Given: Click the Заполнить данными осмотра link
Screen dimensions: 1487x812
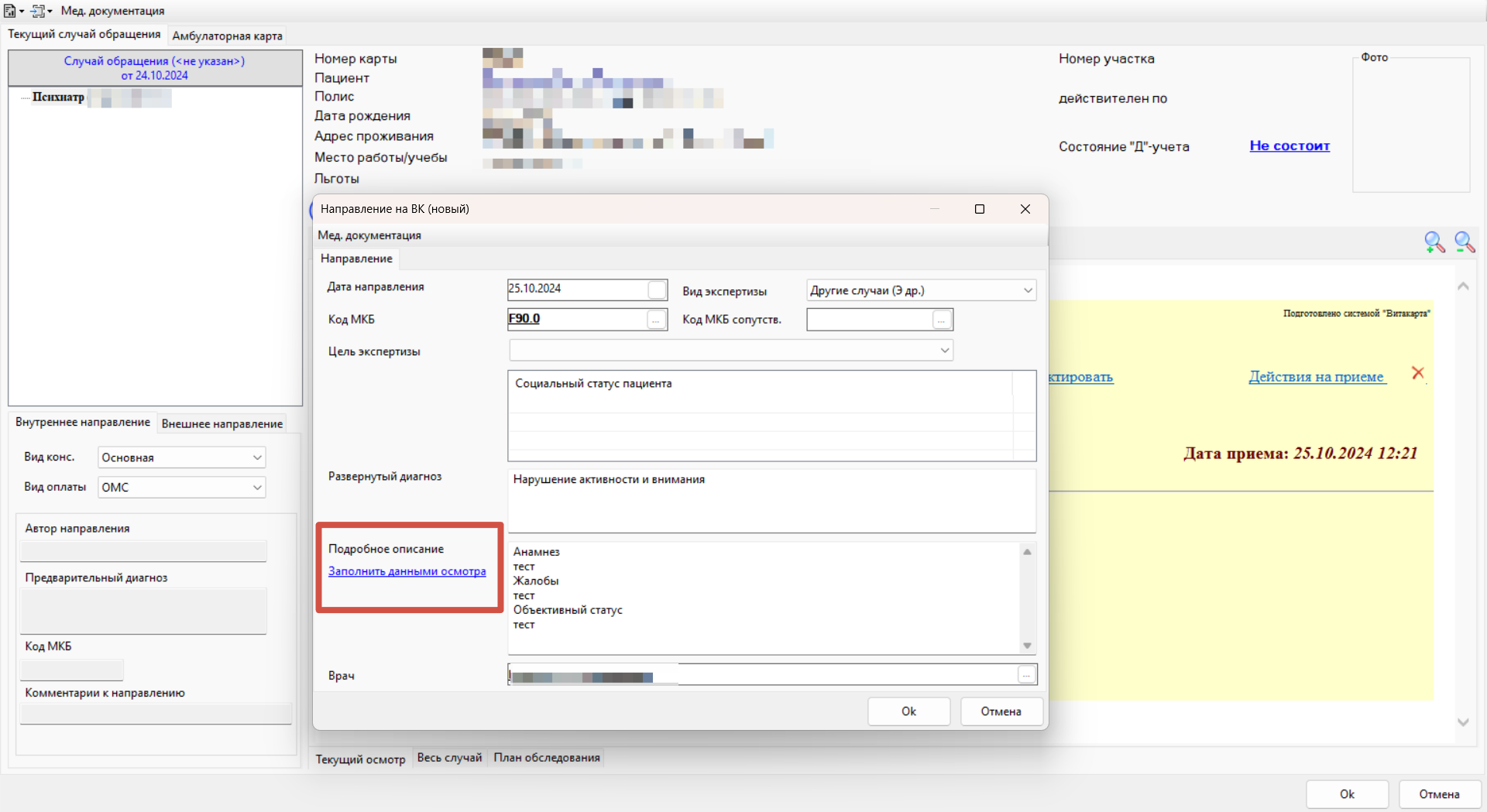Looking at the screenshot, I should tap(407, 571).
